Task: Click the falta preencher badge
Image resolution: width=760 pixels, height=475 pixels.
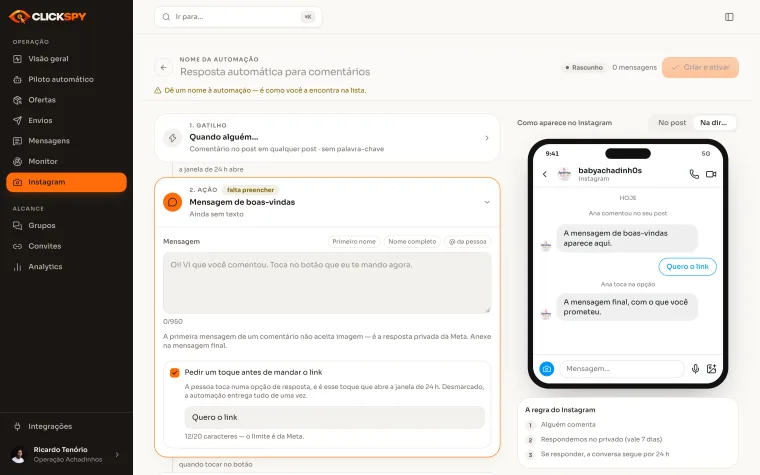Action: pyautogui.click(x=251, y=190)
